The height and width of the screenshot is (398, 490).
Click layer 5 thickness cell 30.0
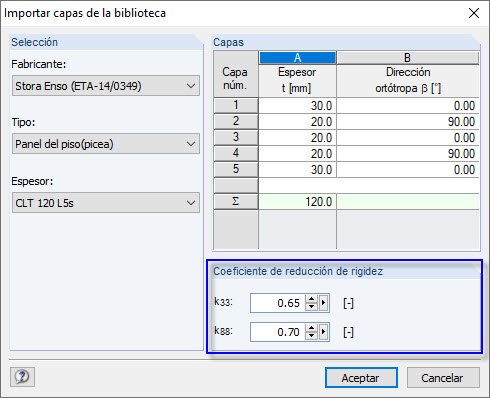tap(298, 170)
